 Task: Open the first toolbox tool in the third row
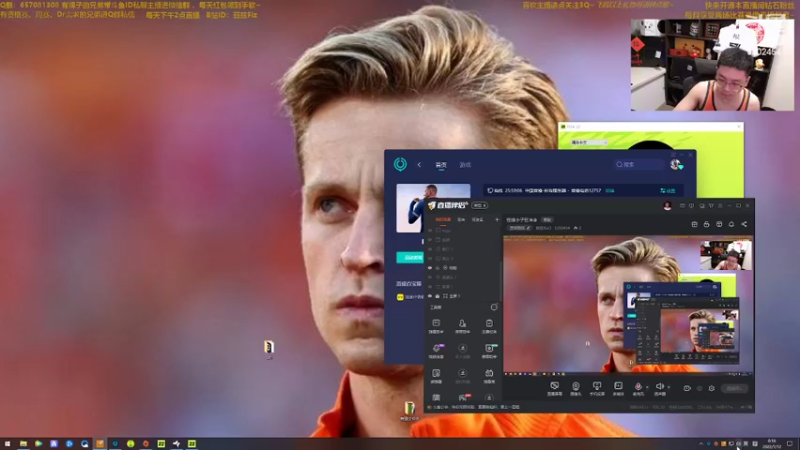(x=436, y=376)
